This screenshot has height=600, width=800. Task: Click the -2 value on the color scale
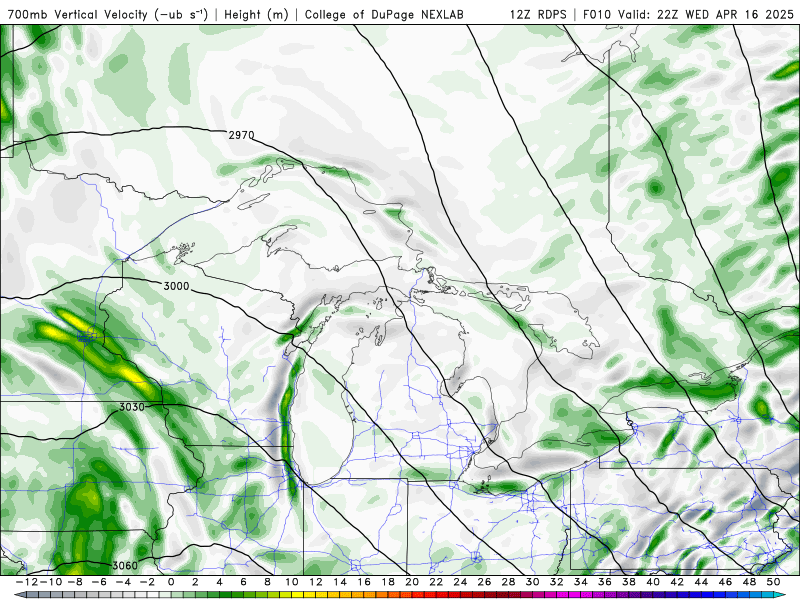(x=145, y=582)
